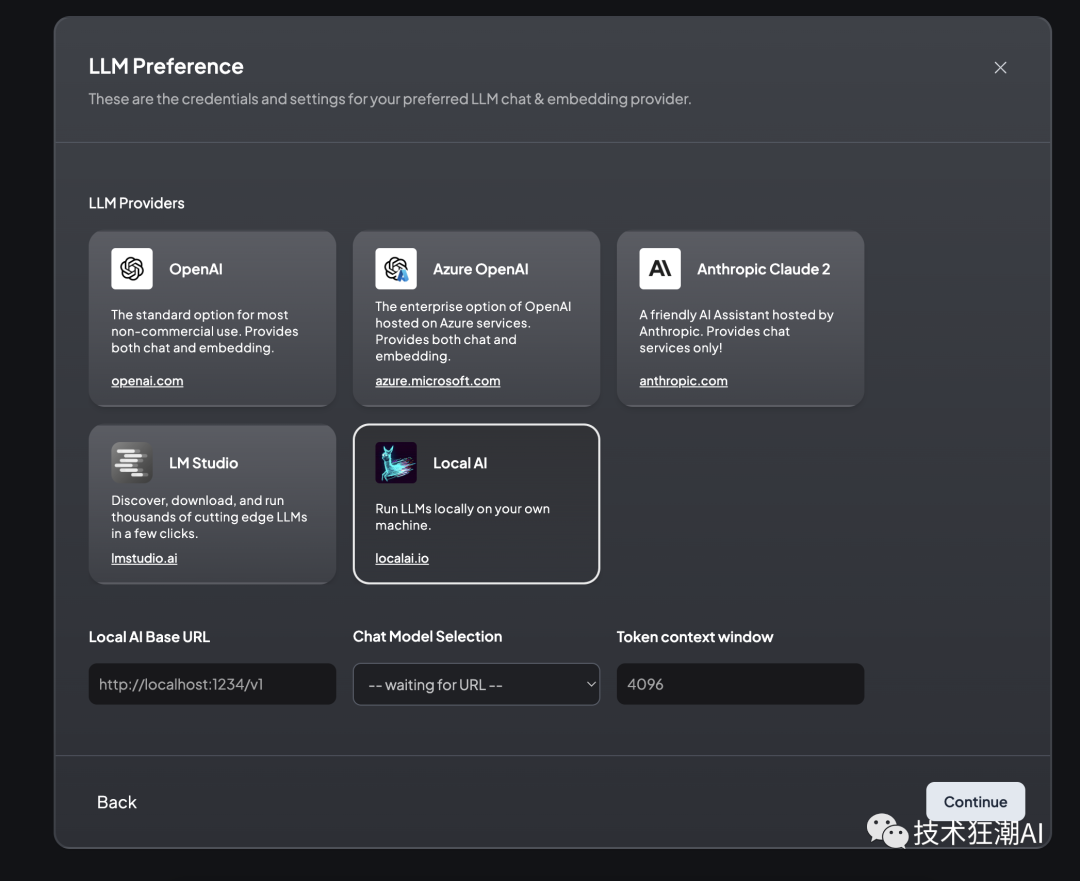Screen dimensions: 1080x881
Task: Click the LM Studio logo icon
Action: pyautogui.click(x=132, y=463)
